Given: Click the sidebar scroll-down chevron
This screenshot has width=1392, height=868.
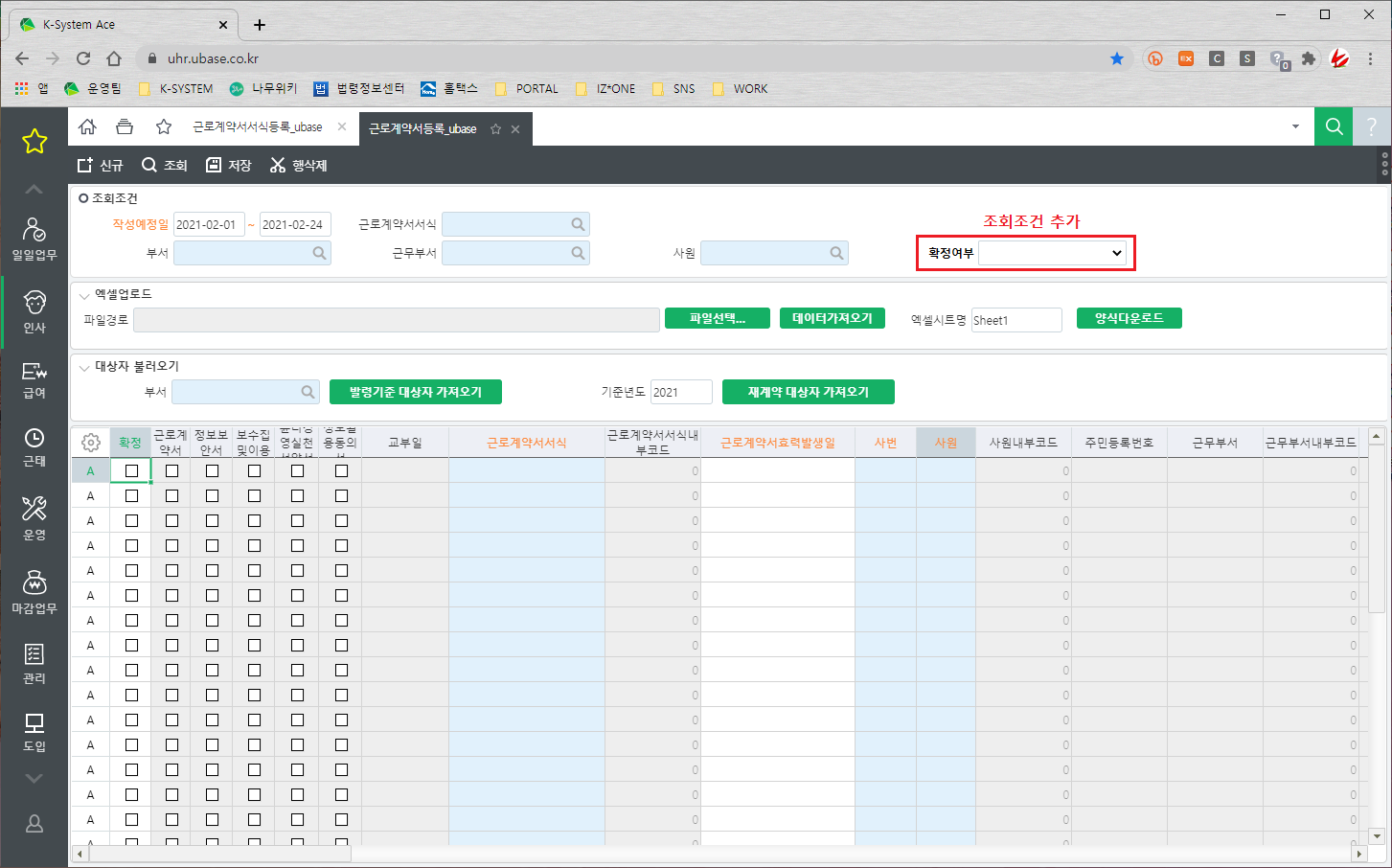Looking at the screenshot, I should tap(34, 779).
